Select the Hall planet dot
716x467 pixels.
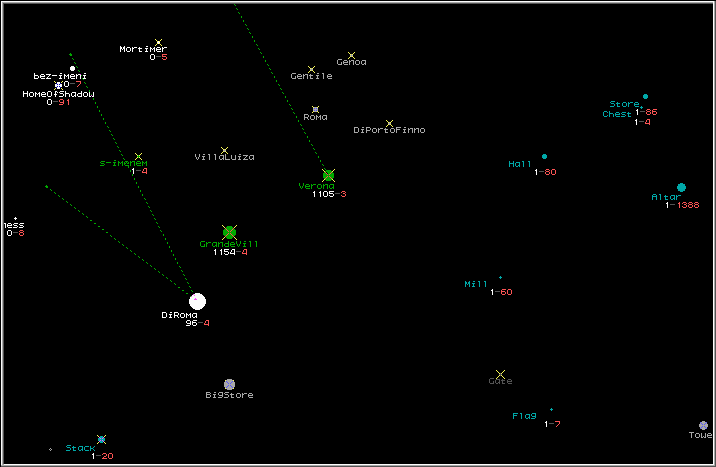tap(544, 157)
